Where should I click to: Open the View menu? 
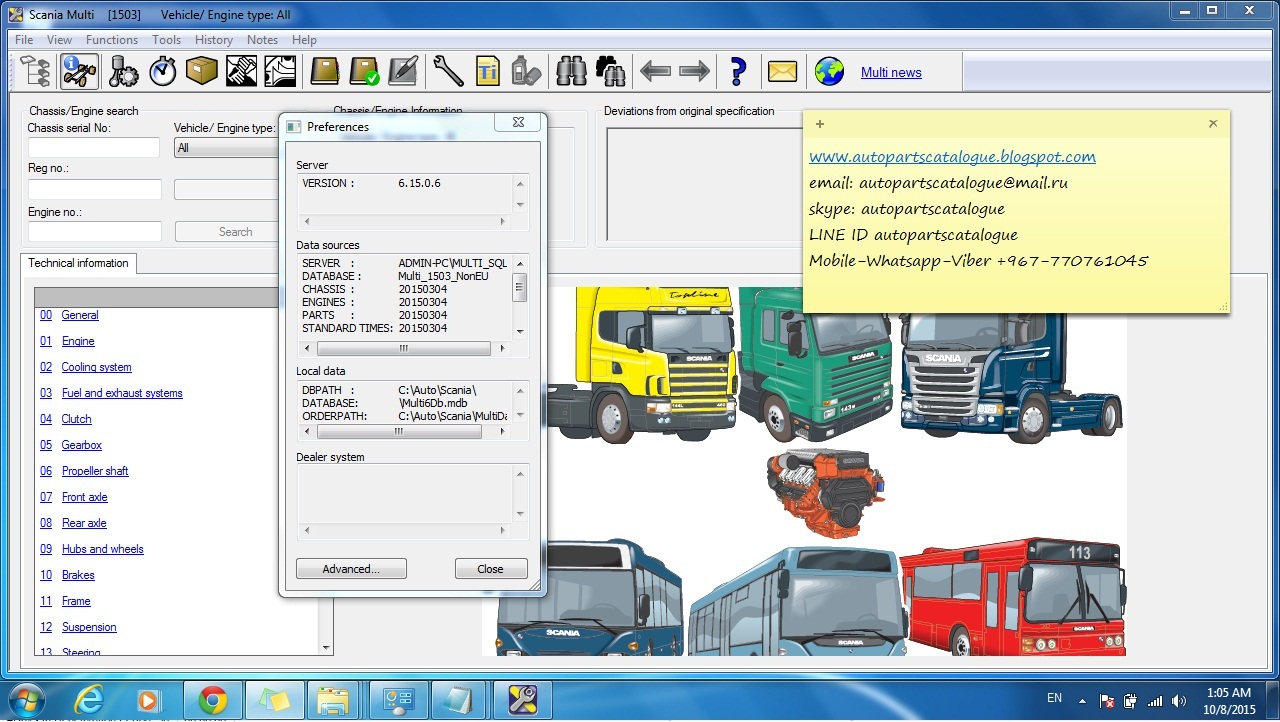[x=59, y=40]
